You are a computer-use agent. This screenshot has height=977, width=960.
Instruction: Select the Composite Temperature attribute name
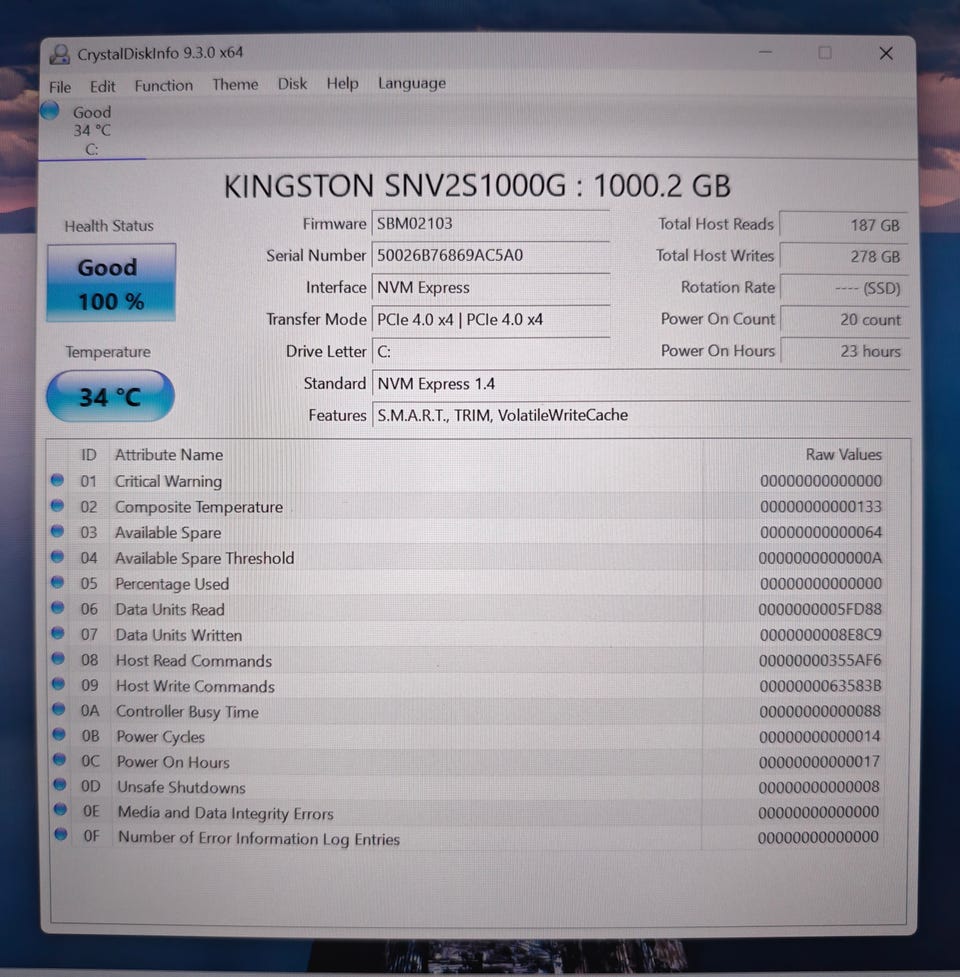199,507
